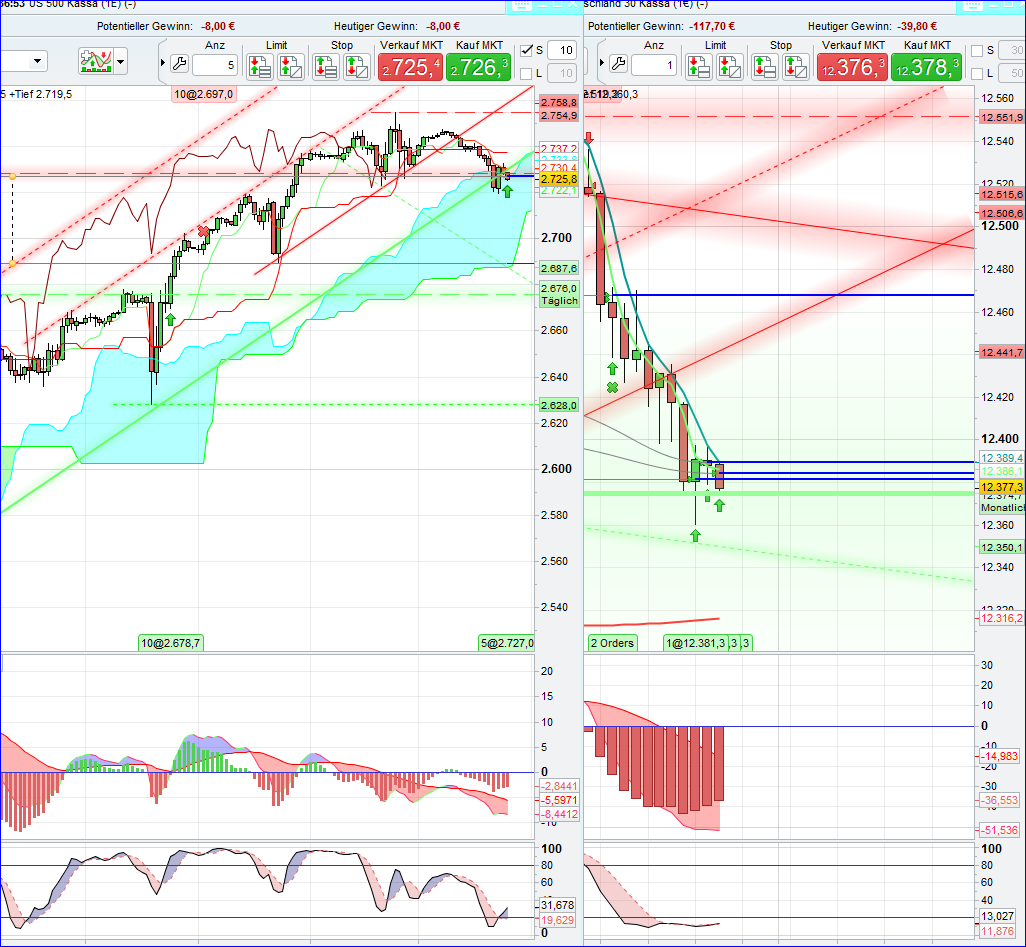The height and width of the screenshot is (947, 1026).
Task: Click second Limit order icon in Deutschland 30 panel
Action: [x=730, y=67]
